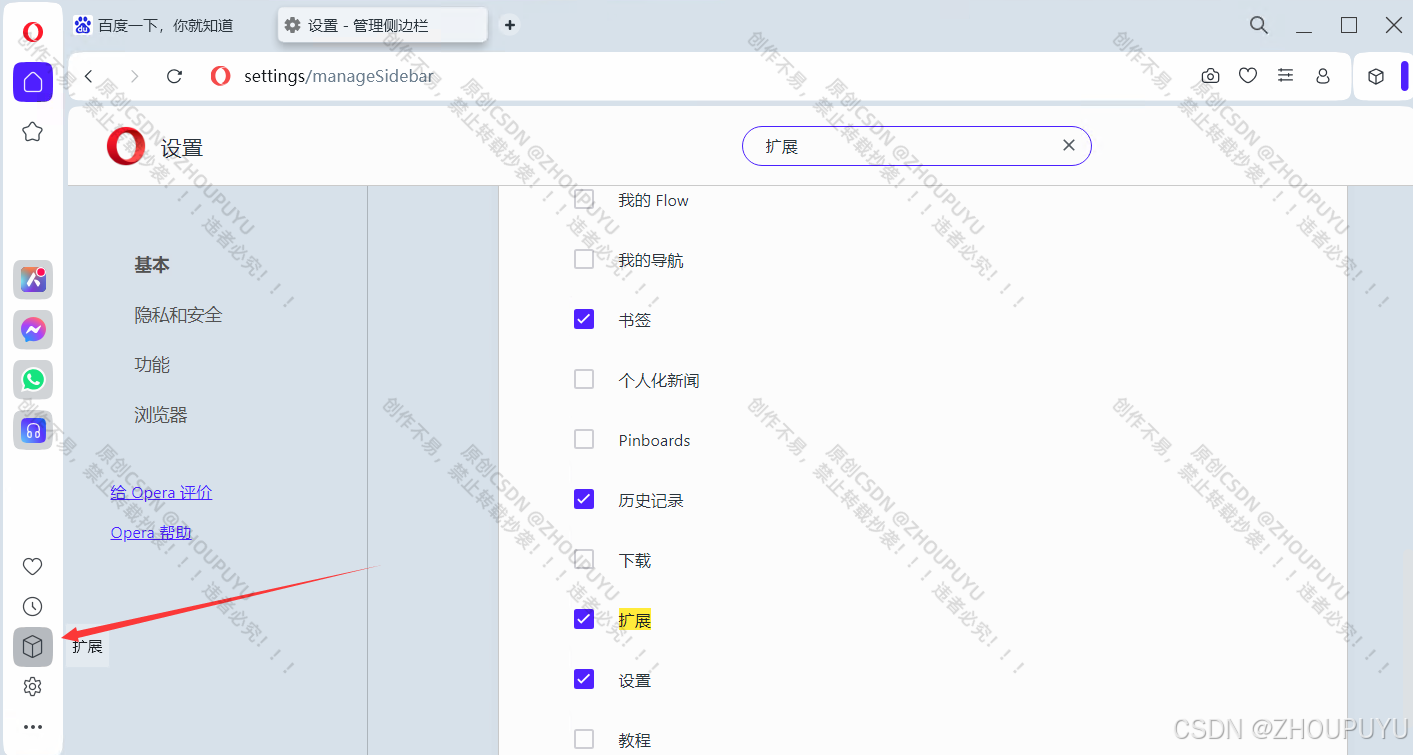This screenshot has width=1413, height=755.
Task: Select the 设置 - 管理侧边栏 tab
Action: (x=383, y=25)
